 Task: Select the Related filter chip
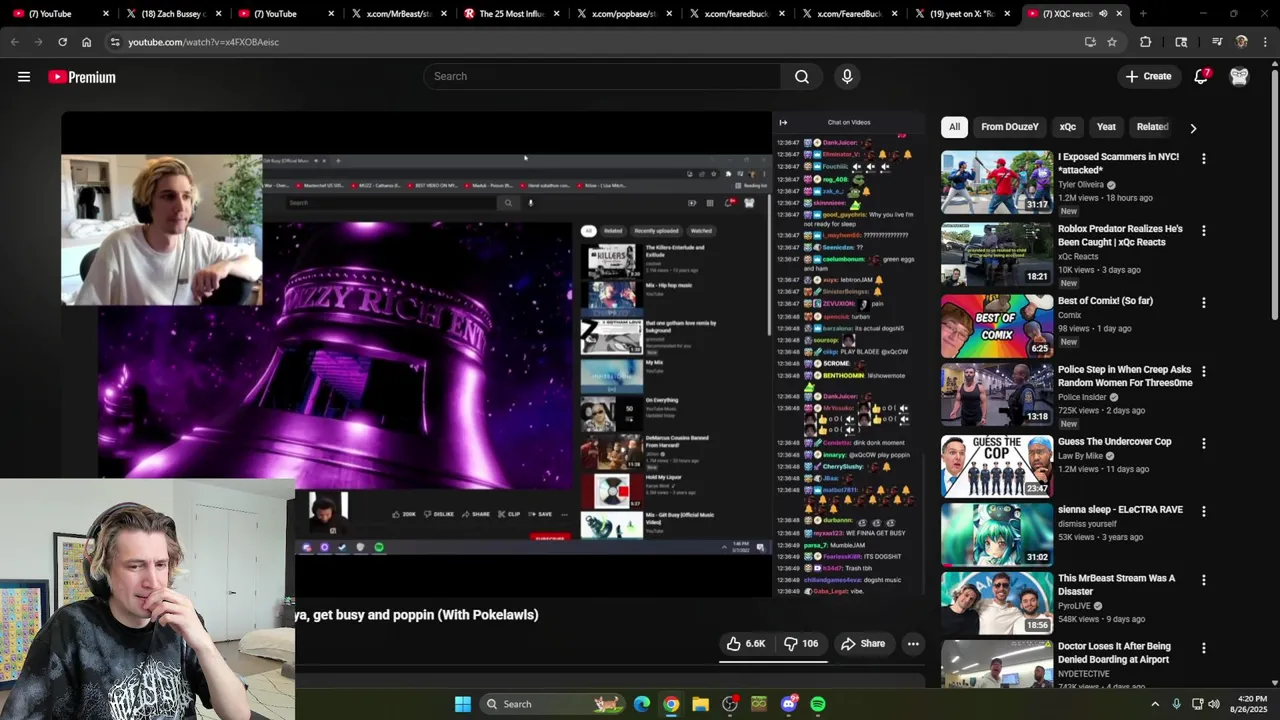(x=1152, y=127)
